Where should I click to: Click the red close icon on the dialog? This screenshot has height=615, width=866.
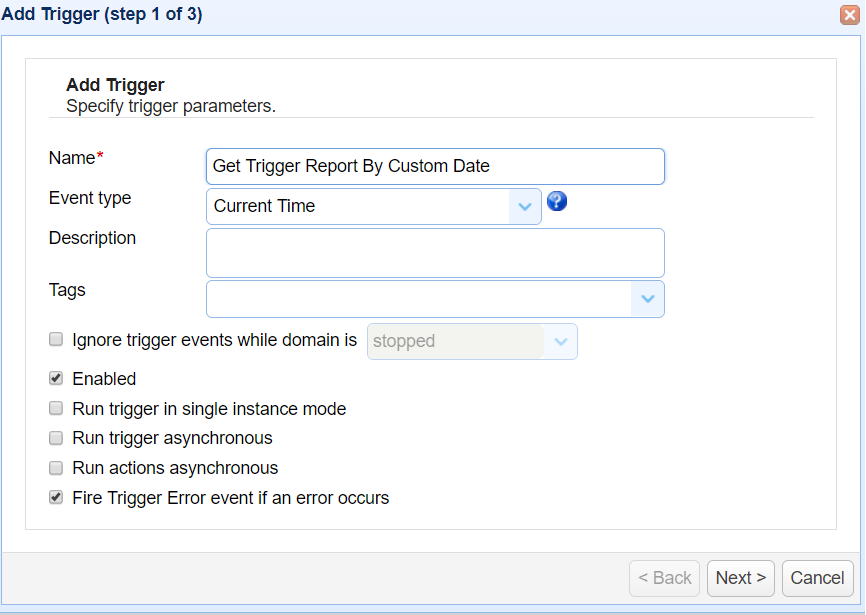(852, 14)
